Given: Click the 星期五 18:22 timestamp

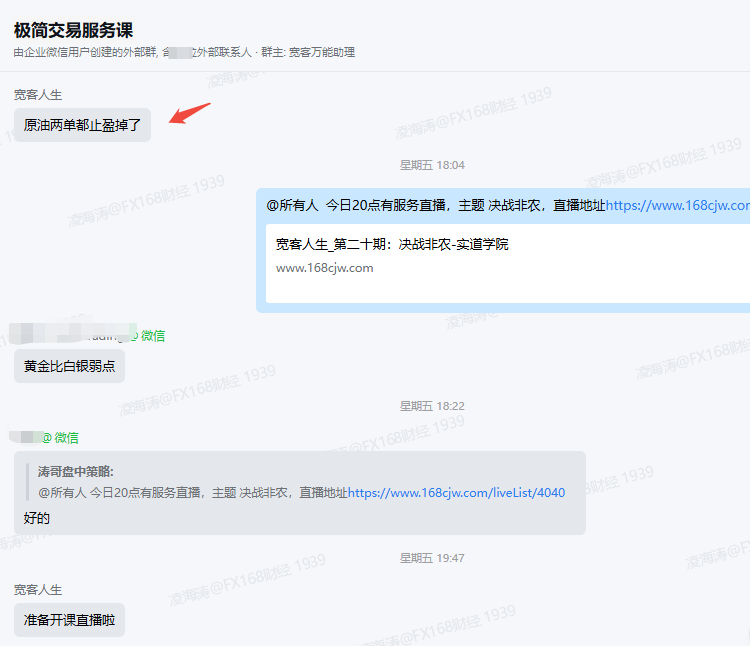Looking at the screenshot, I should pos(432,406).
